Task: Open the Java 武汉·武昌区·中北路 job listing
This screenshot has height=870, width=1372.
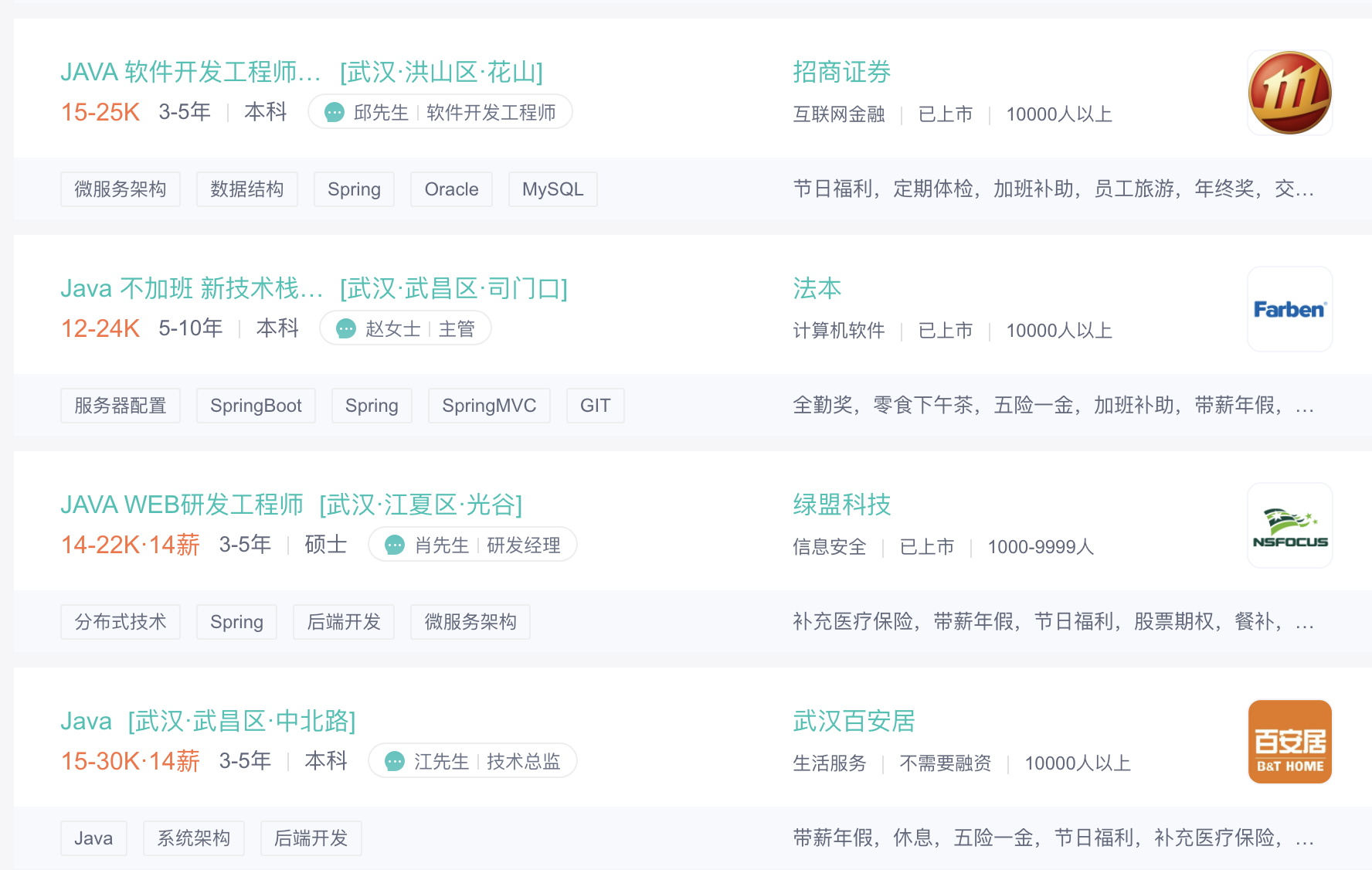Action: pyautogui.click(x=86, y=722)
